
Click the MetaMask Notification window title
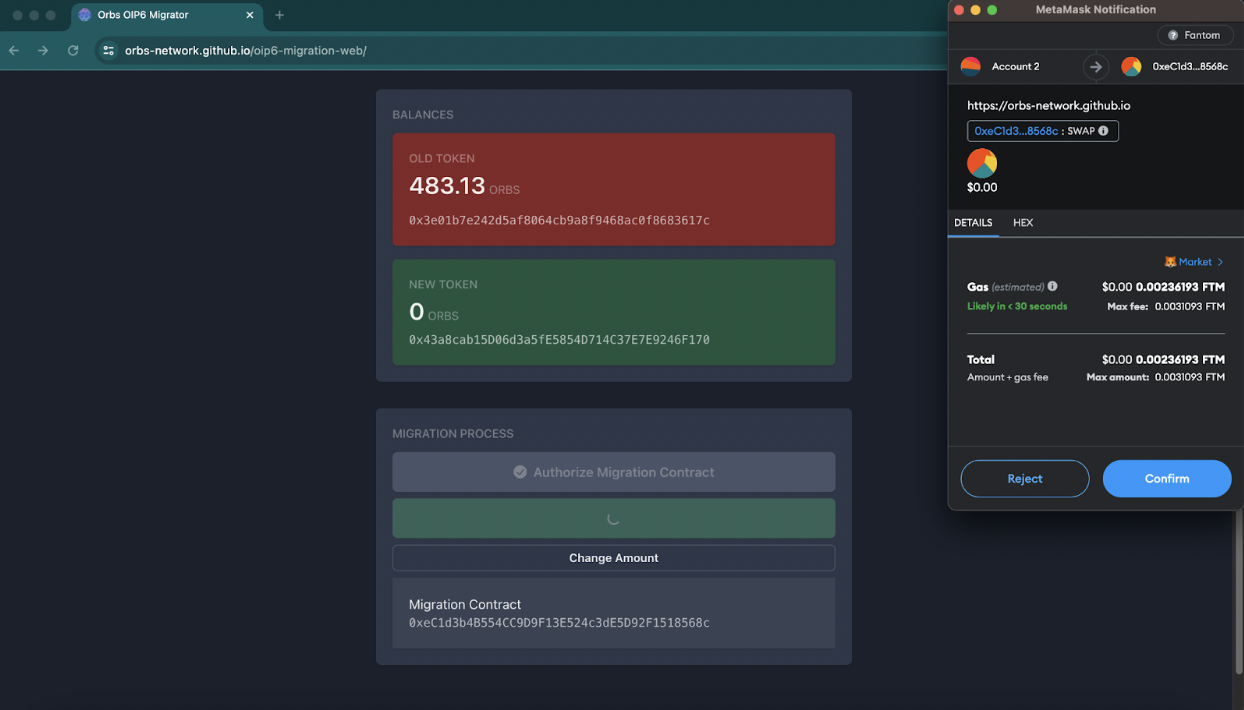pyautogui.click(x=1095, y=10)
